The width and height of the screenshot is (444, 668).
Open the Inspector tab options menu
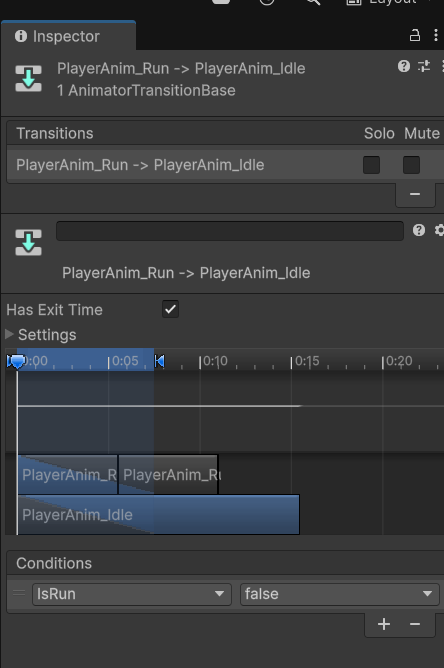click(435, 35)
